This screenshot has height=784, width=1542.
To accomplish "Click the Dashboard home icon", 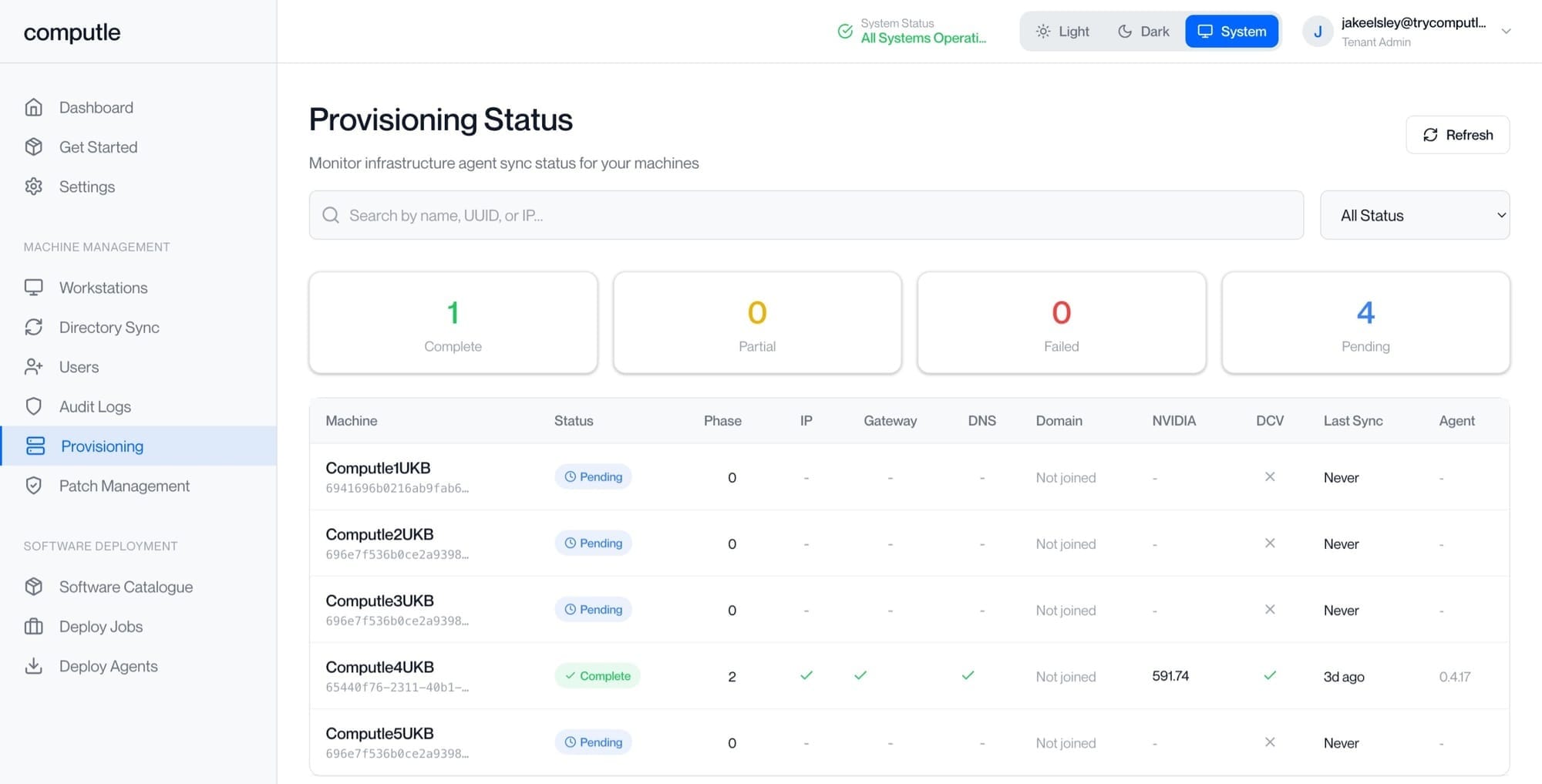I will click(33, 107).
